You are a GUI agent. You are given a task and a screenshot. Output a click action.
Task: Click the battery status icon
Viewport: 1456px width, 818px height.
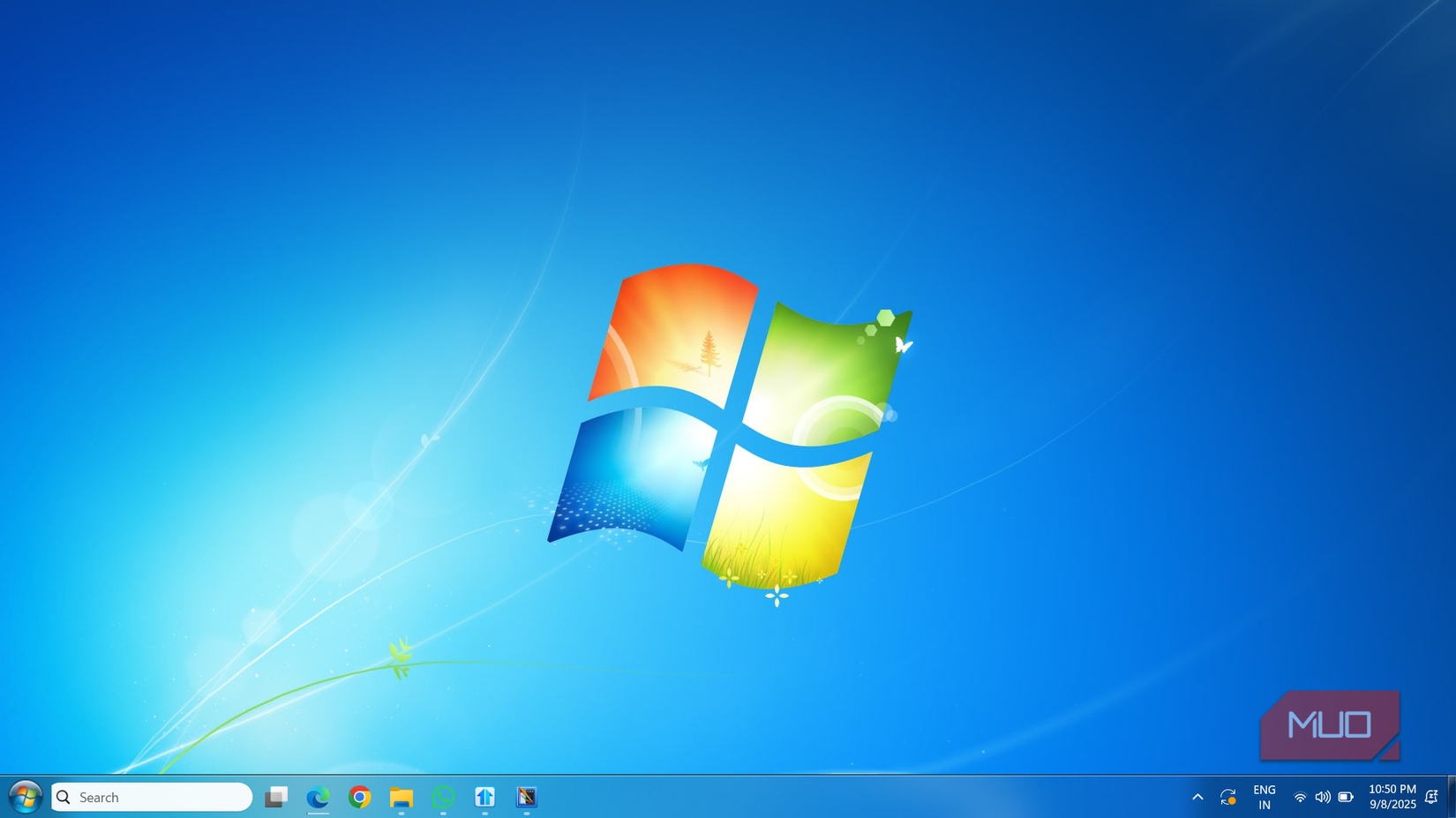1346,797
